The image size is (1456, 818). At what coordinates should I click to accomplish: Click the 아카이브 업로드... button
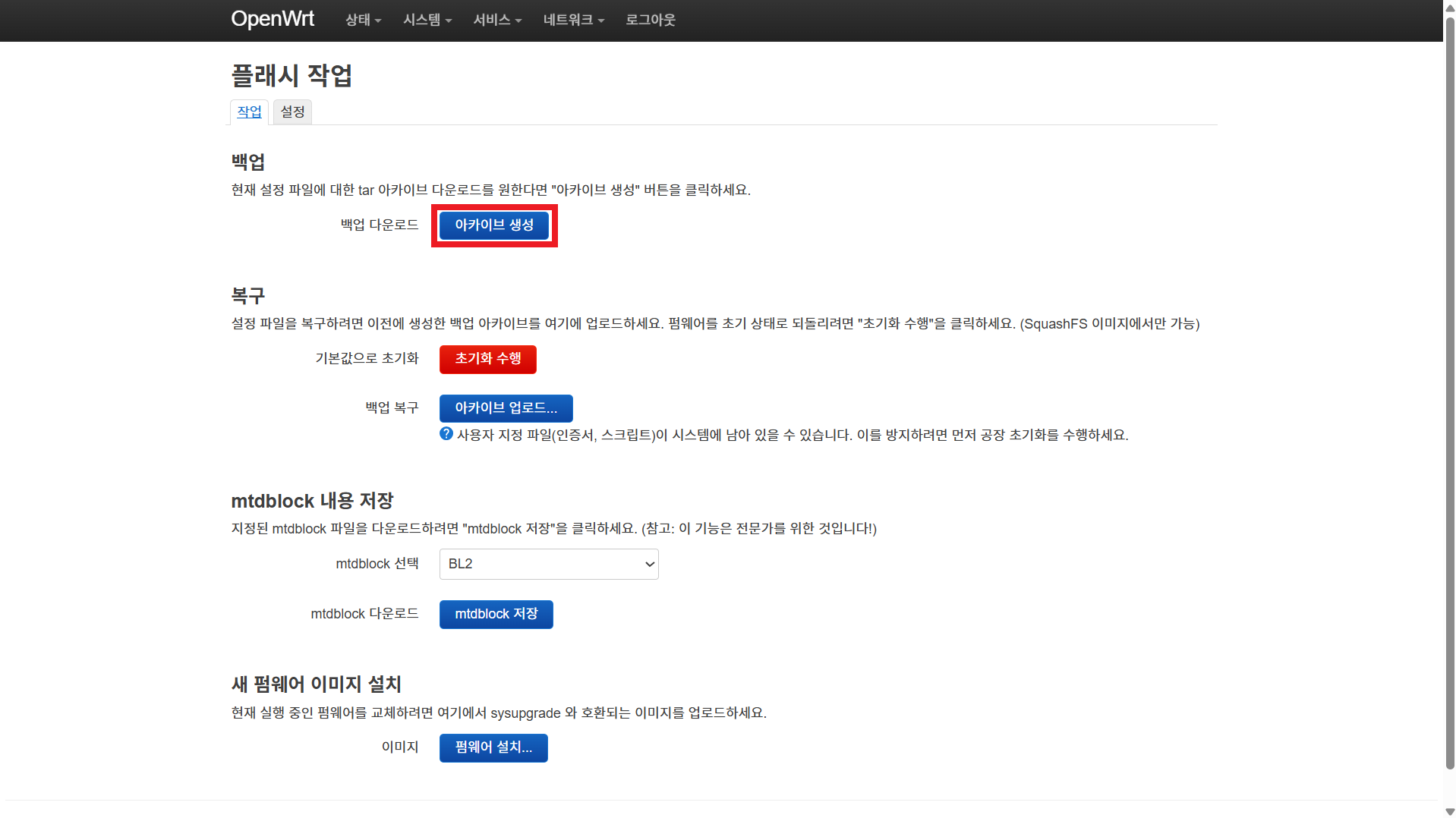pos(506,408)
